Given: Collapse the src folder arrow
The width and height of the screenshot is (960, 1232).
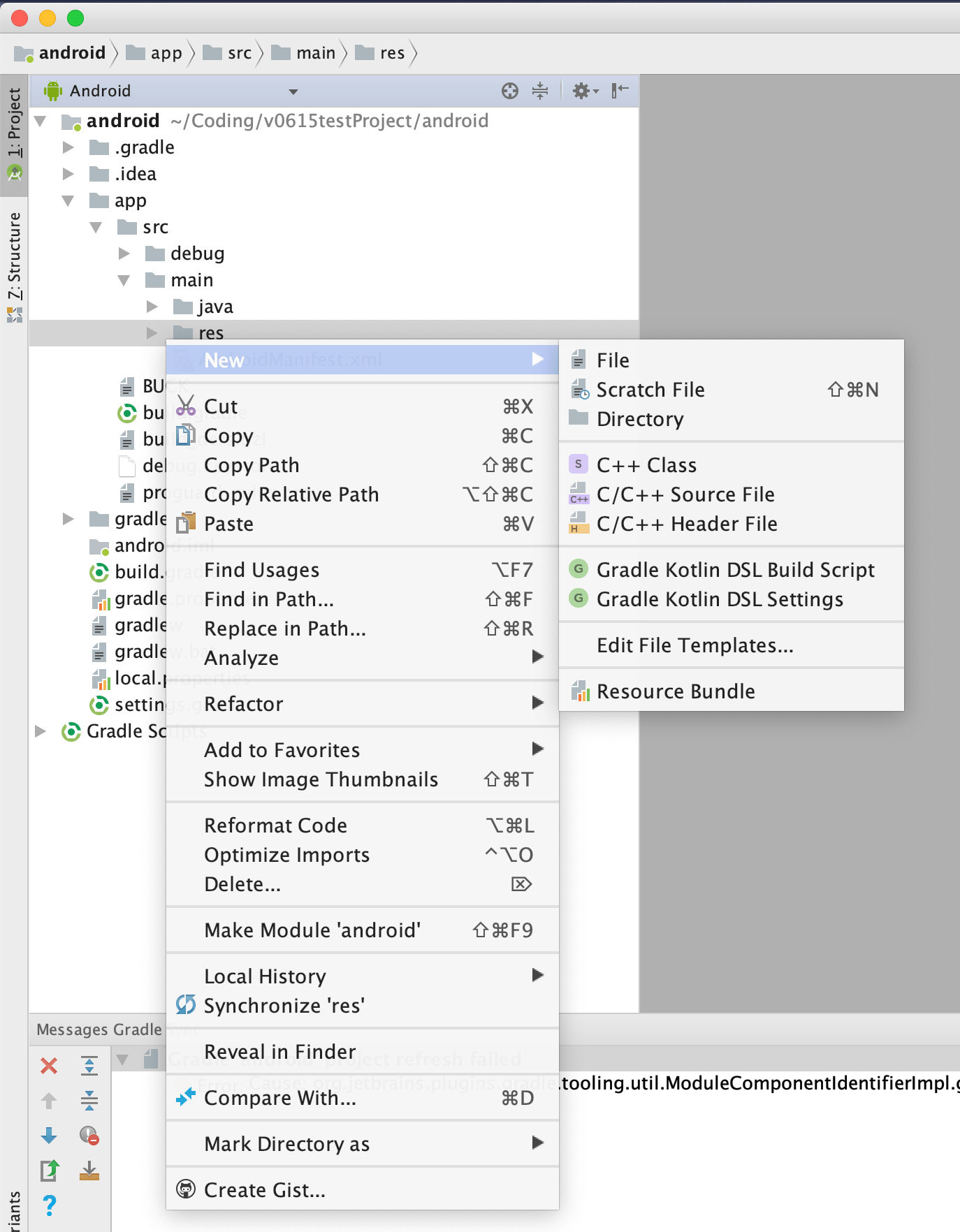Looking at the screenshot, I should [x=96, y=228].
